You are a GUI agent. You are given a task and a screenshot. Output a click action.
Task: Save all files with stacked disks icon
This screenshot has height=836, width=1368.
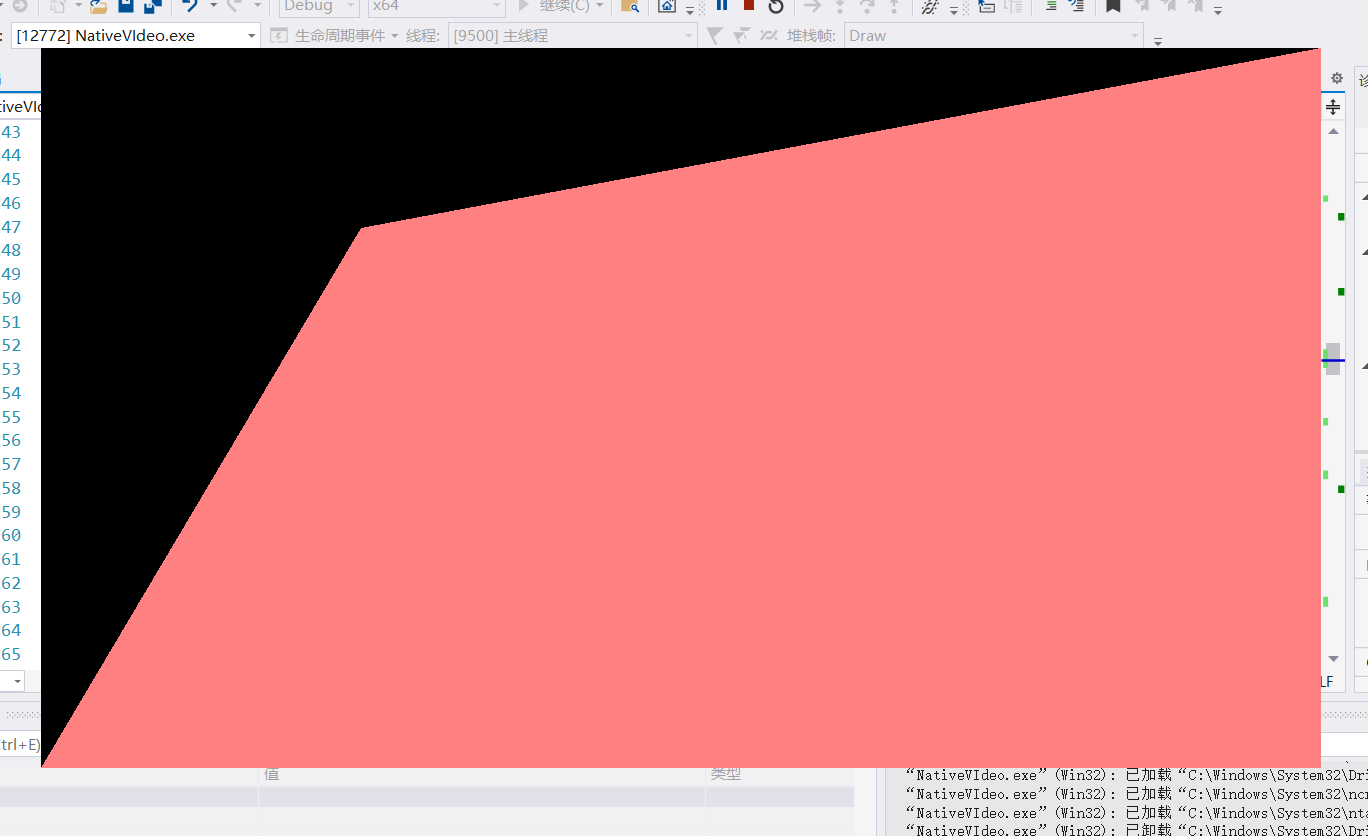[x=152, y=6]
